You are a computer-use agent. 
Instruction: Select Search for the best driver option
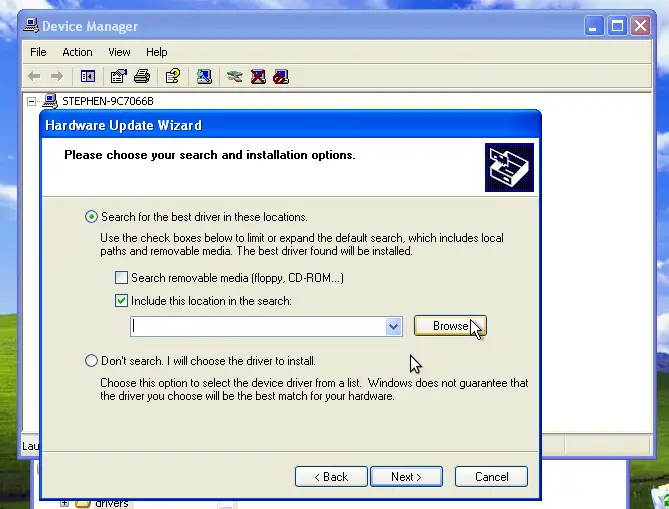(91, 217)
